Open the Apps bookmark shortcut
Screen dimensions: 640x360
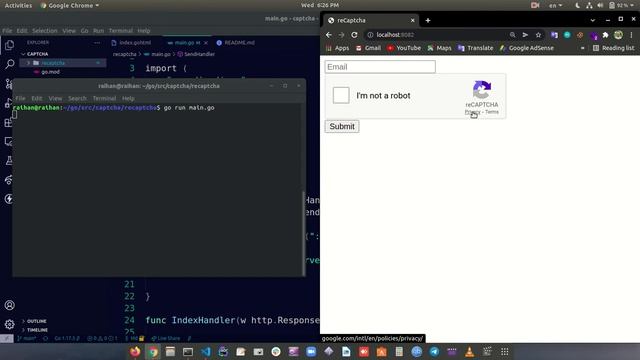pyautogui.click(x=338, y=48)
